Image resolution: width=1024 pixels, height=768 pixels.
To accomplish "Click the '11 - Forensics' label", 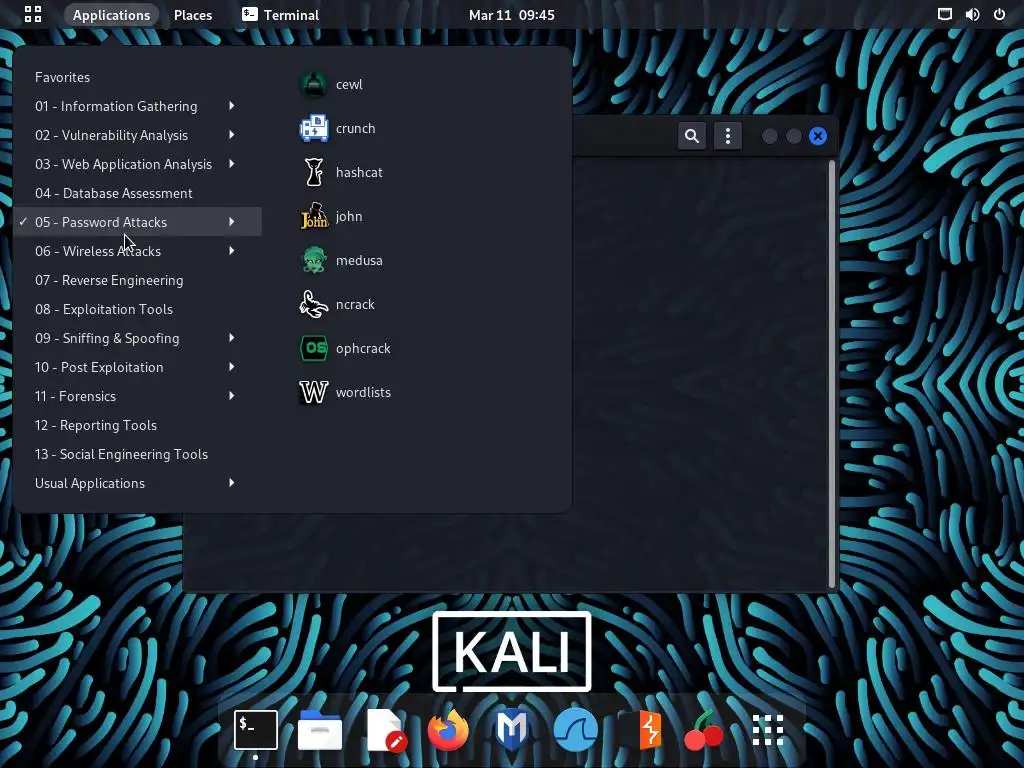I will point(75,396).
